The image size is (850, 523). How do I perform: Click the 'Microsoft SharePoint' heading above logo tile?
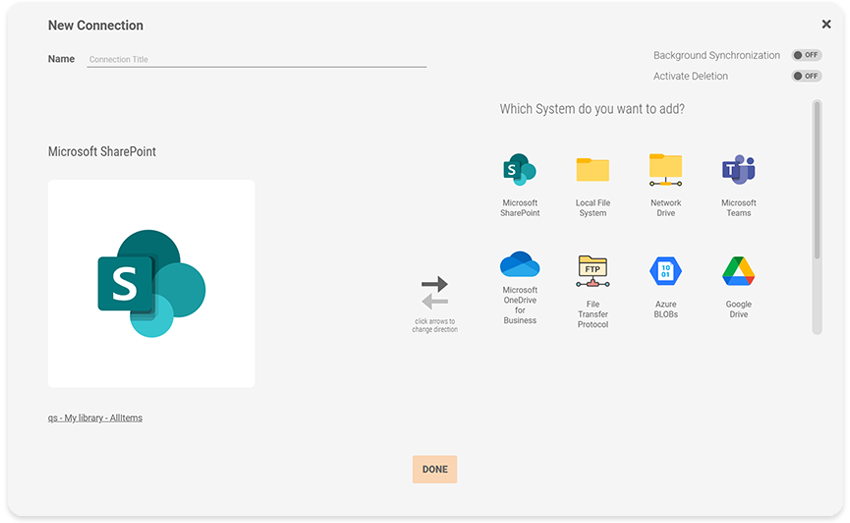[x=102, y=152]
